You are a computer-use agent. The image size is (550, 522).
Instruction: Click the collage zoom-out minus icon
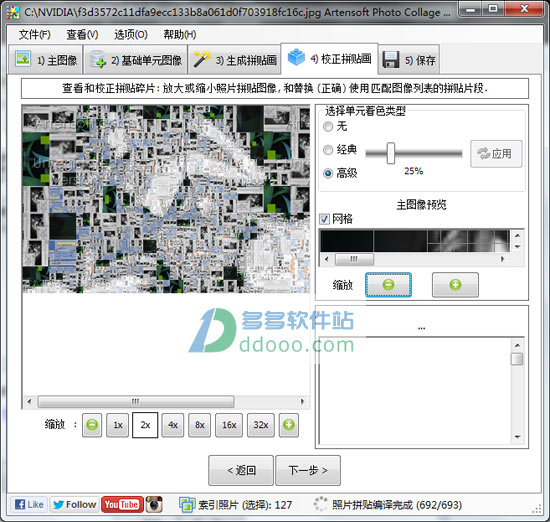92,425
